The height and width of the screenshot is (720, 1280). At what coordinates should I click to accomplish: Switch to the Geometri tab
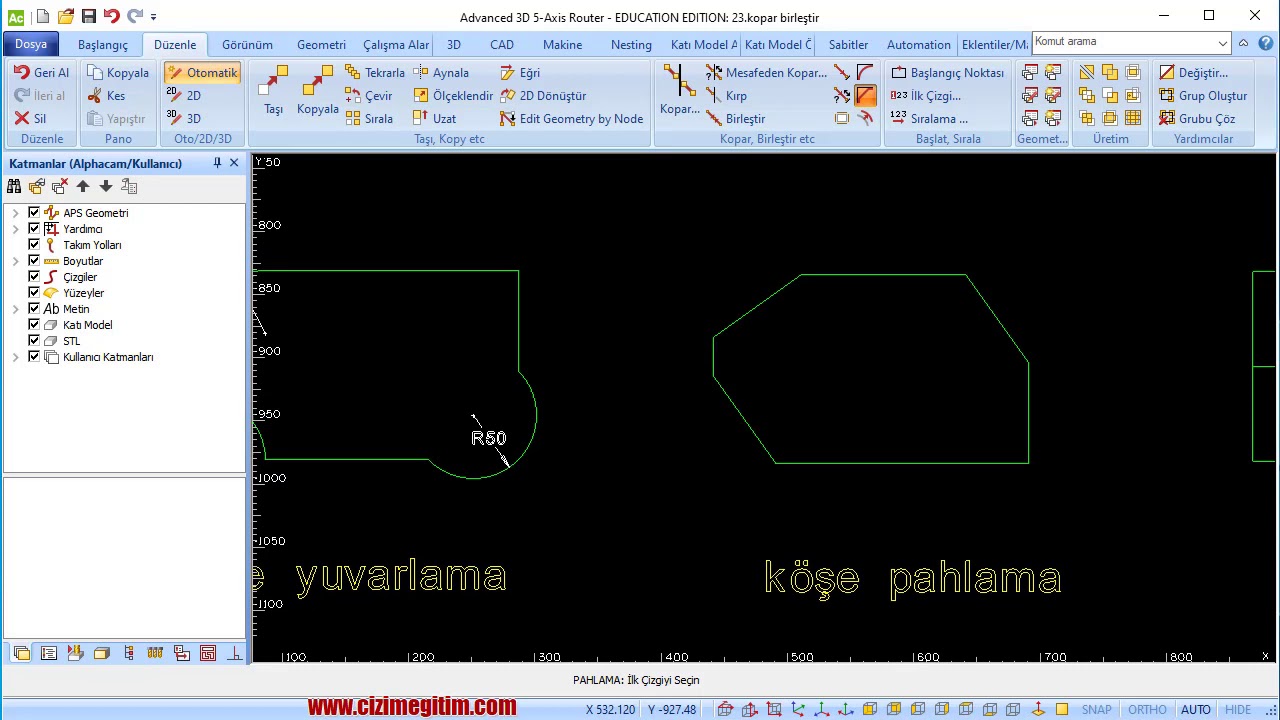pyautogui.click(x=321, y=44)
